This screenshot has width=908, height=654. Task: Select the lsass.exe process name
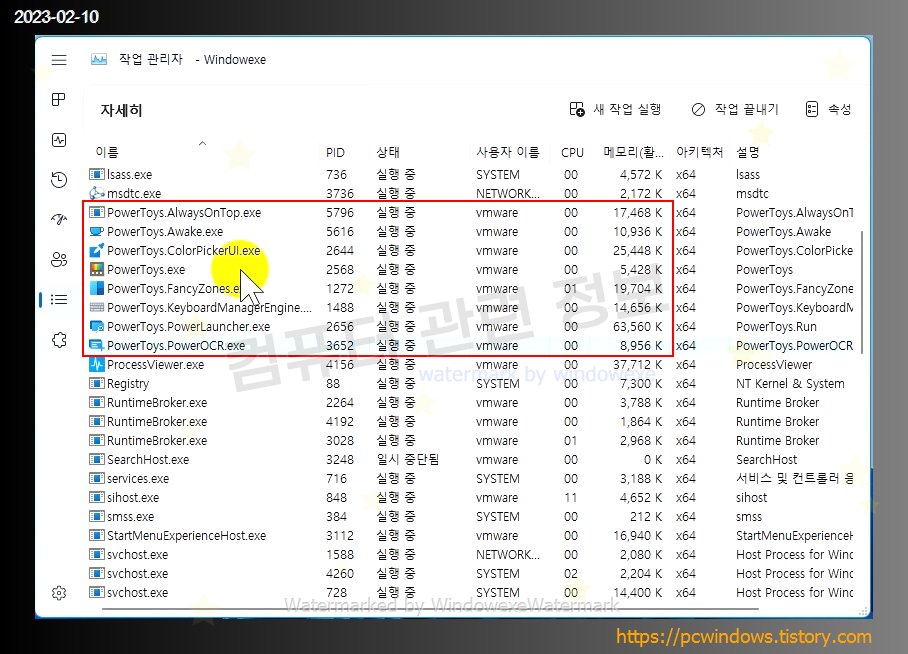point(130,174)
